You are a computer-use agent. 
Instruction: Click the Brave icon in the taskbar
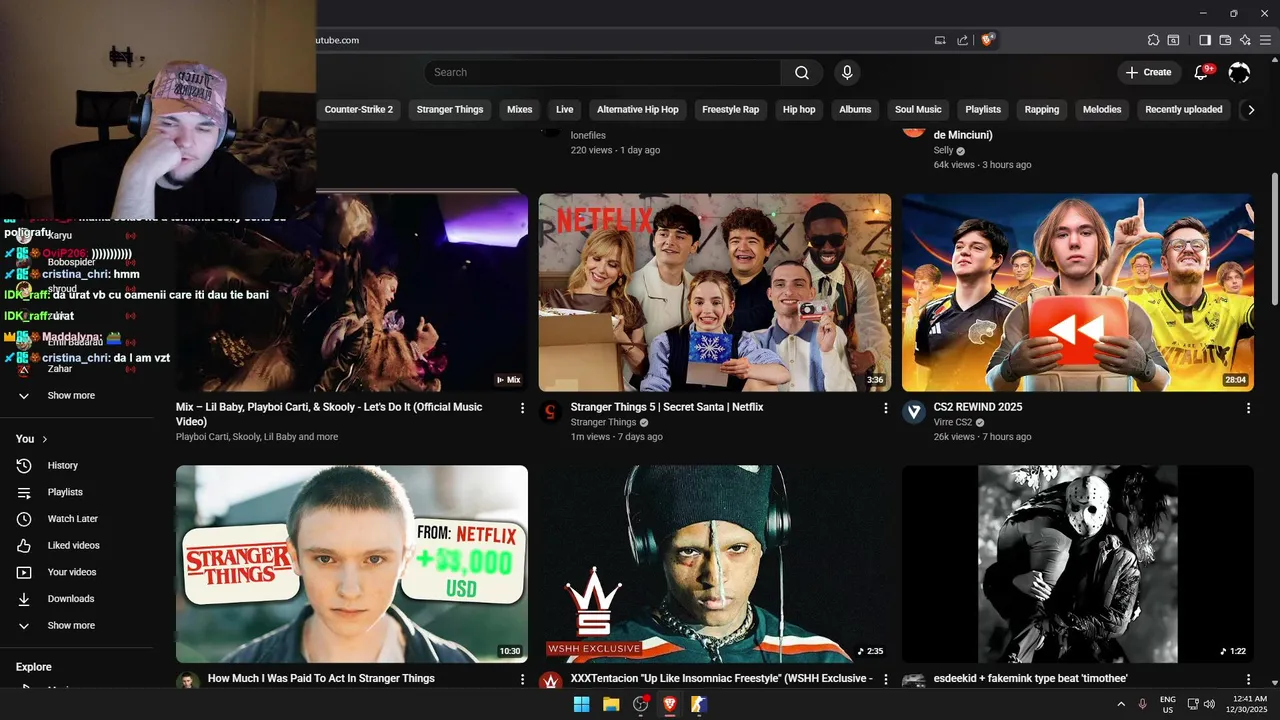(670, 704)
